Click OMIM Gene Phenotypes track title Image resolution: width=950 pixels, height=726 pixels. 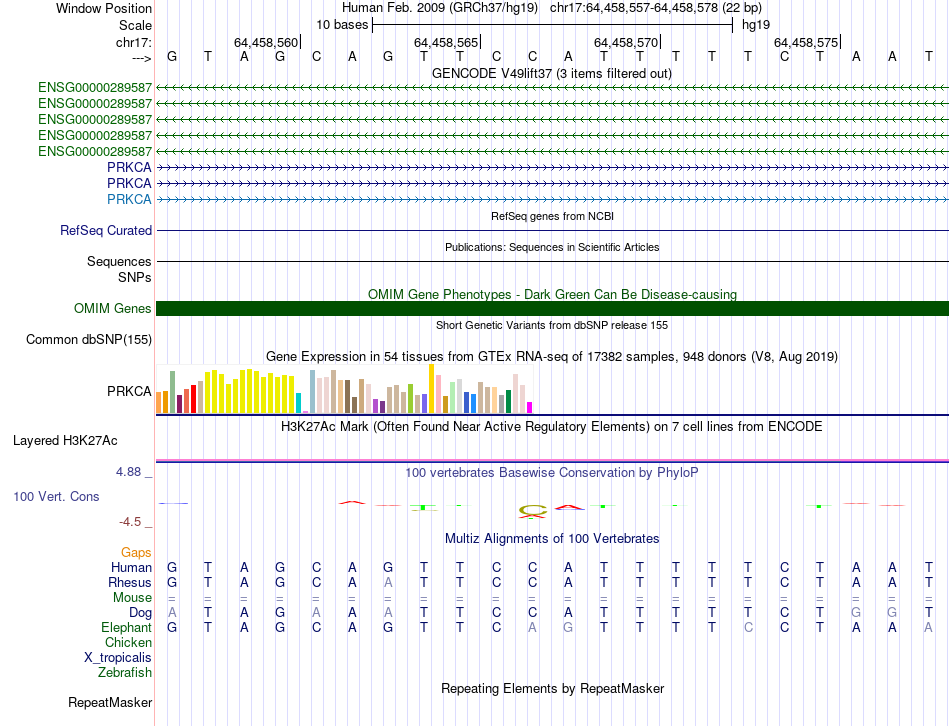click(553, 295)
